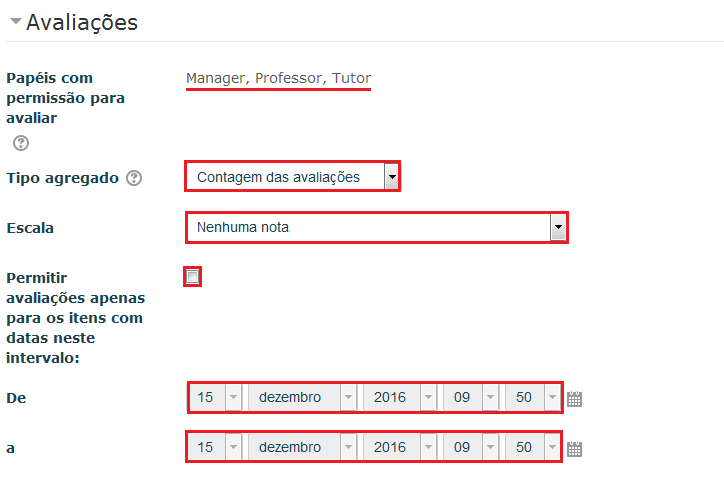The image size is (724, 487).
Task: Select the day dropdown in 'a' row
Action: point(216,447)
